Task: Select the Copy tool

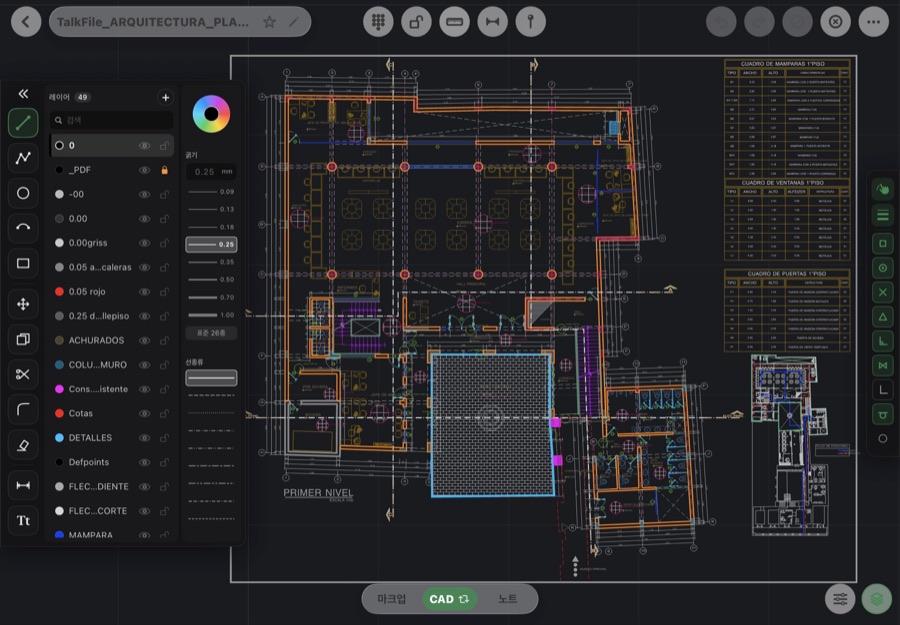Action: coord(23,339)
